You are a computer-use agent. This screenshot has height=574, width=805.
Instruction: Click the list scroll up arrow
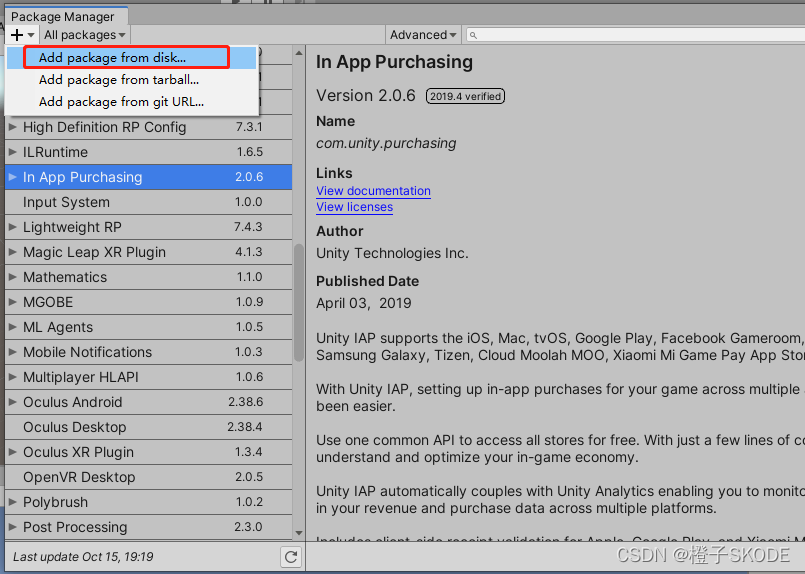299,53
